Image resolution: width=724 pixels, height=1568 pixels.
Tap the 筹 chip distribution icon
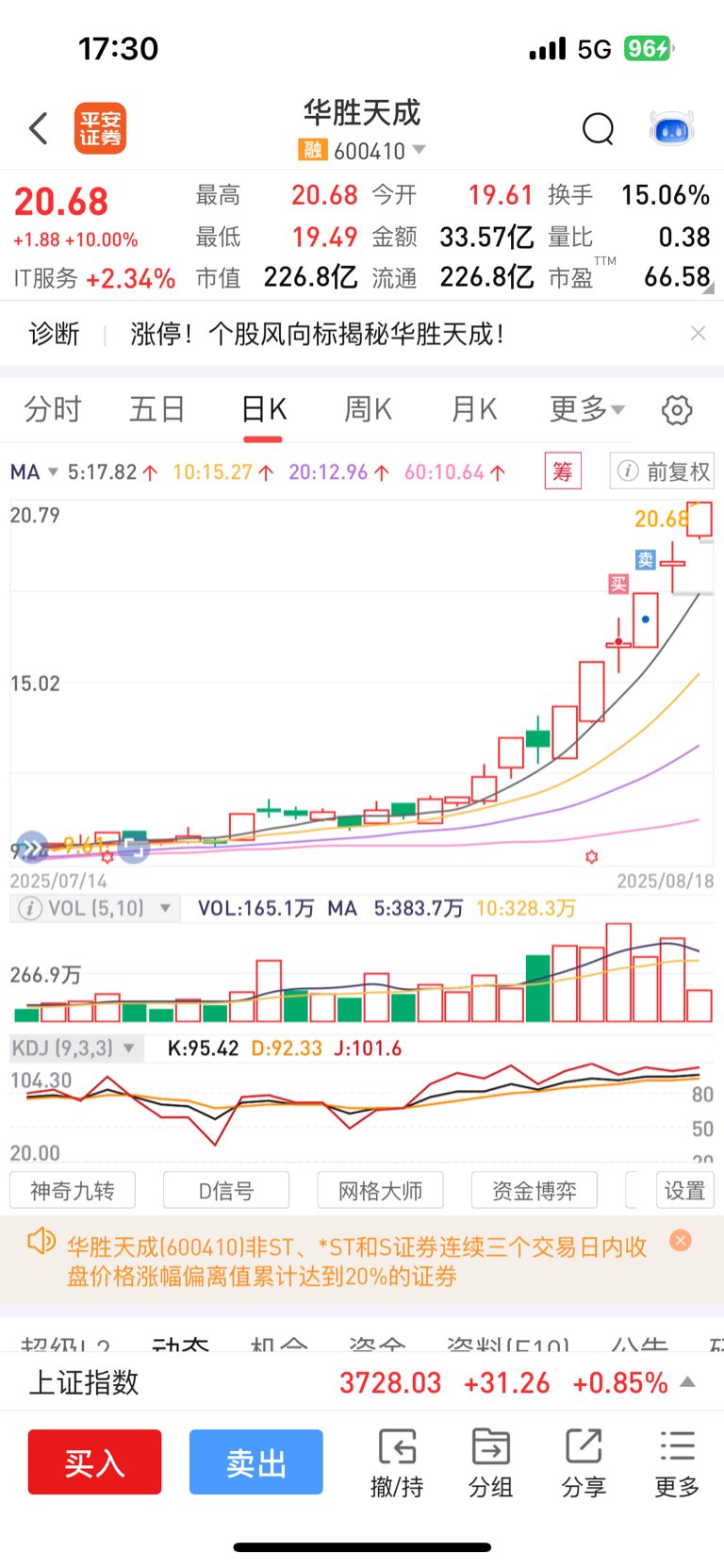(563, 470)
